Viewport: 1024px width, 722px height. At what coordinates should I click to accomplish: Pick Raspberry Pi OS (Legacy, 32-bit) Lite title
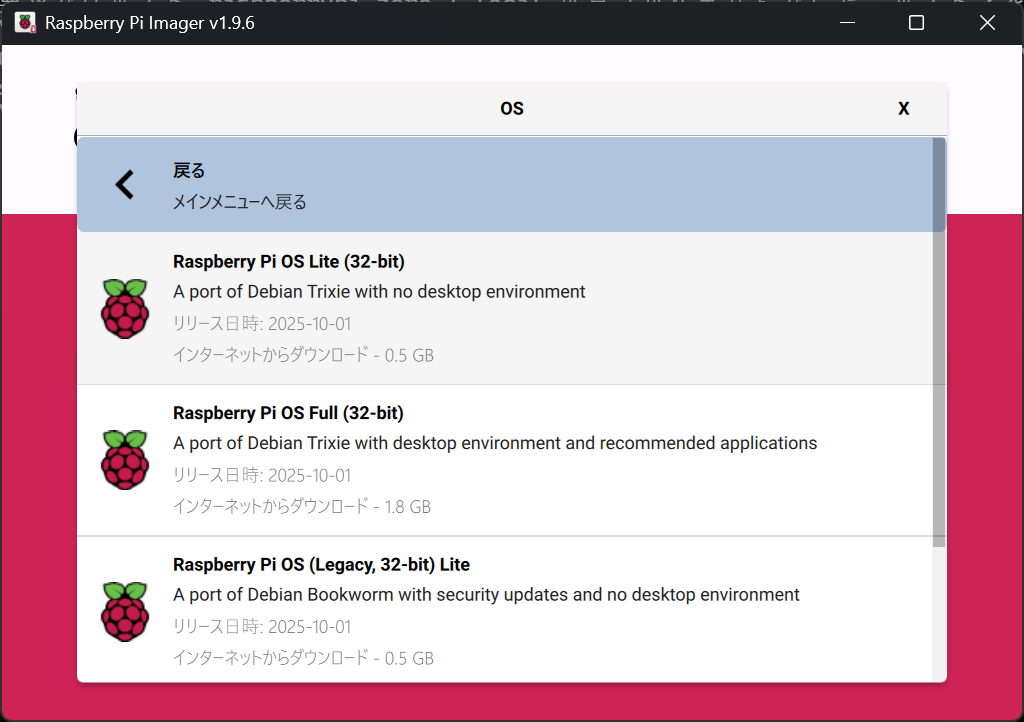point(321,565)
